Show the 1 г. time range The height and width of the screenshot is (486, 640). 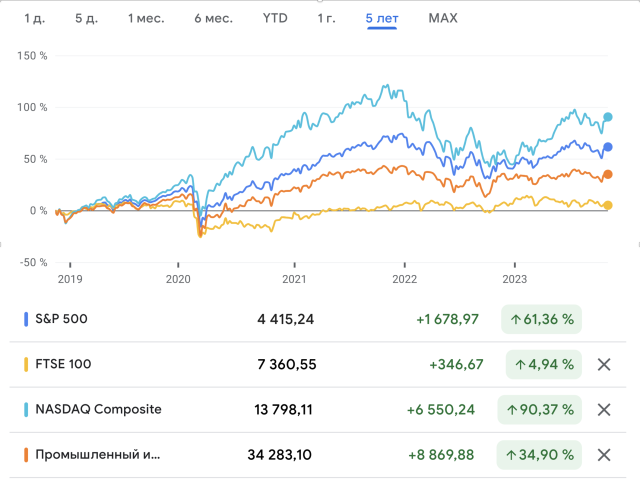coord(327,18)
